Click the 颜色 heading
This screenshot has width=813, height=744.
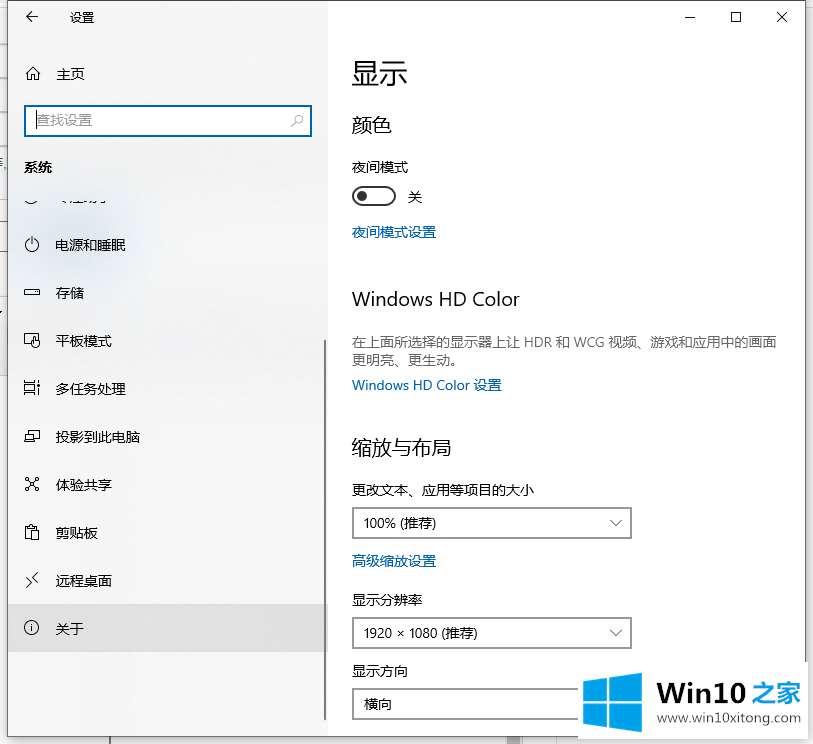pos(371,125)
